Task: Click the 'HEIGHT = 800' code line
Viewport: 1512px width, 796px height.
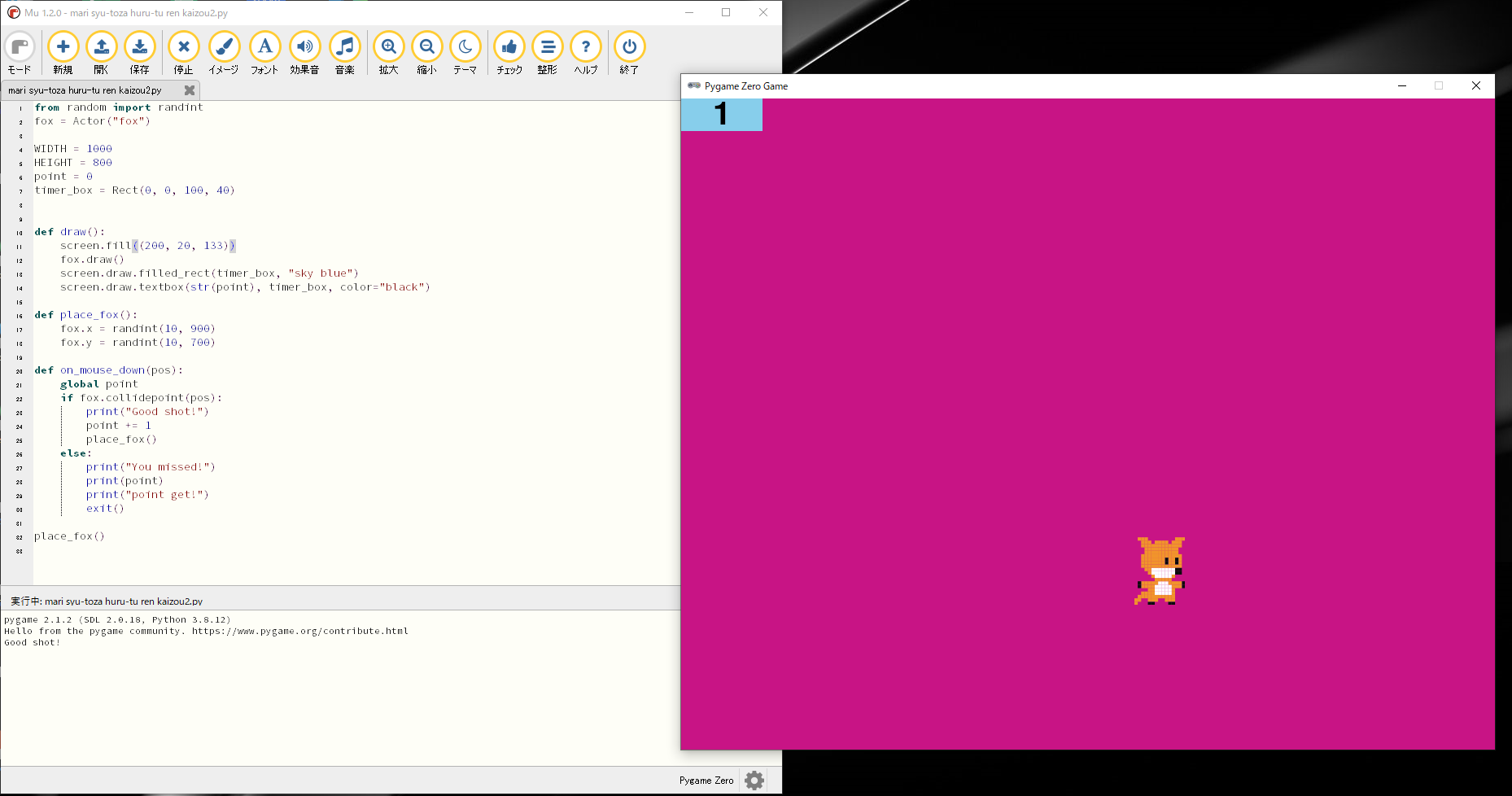Action: [73, 163]
